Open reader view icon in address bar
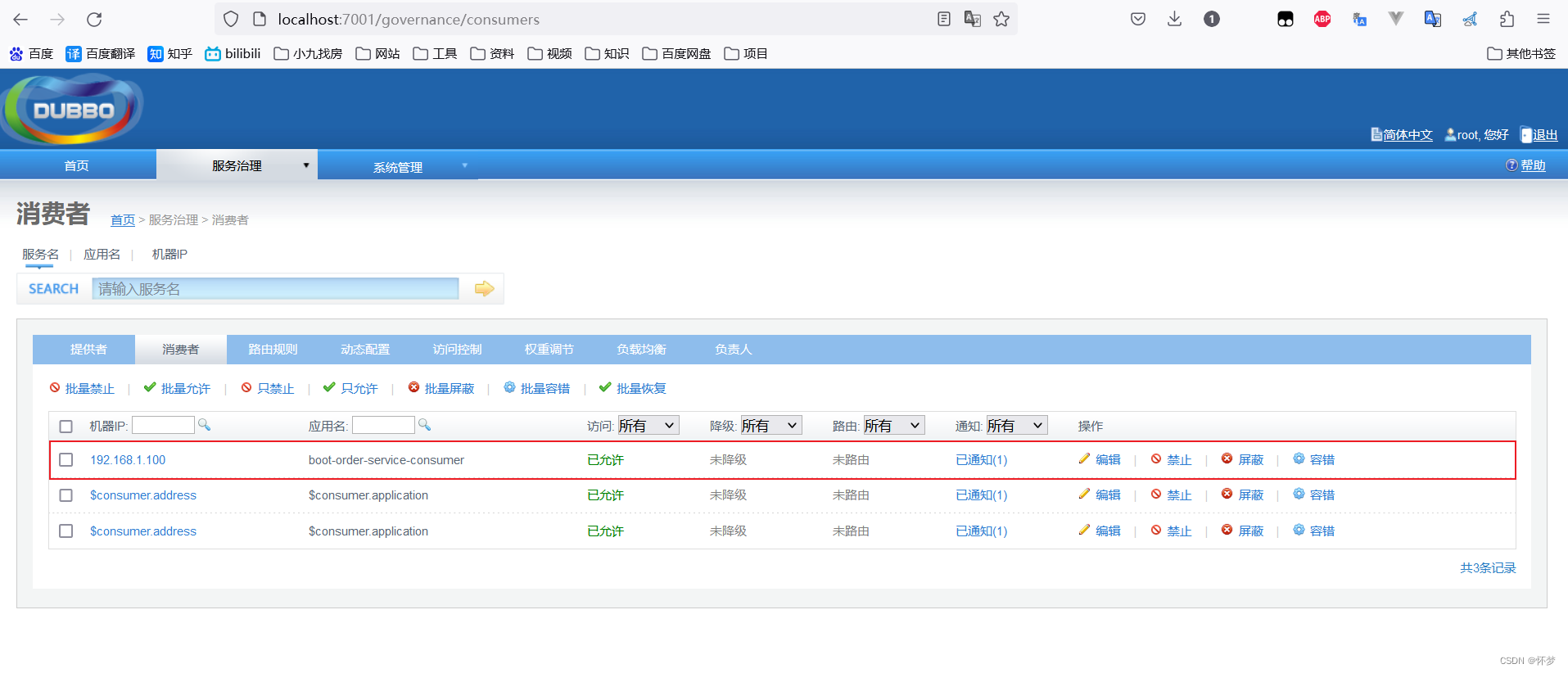Image resolution: width=1568 pixels, height=673 pixels. coord(943,19)
